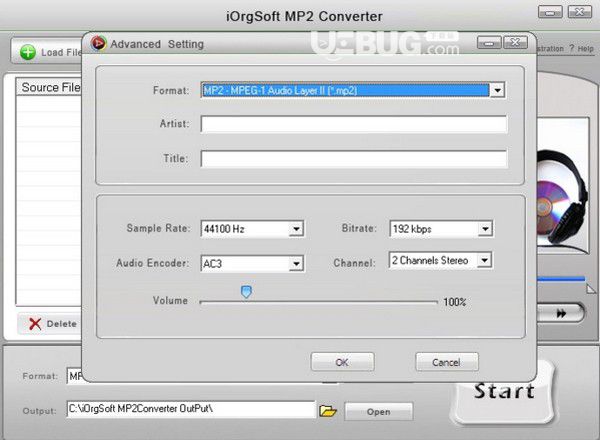Expand the Bitrate 192 kbps dropdown
Screen dimensions: 600x440
tap(485, 228)
